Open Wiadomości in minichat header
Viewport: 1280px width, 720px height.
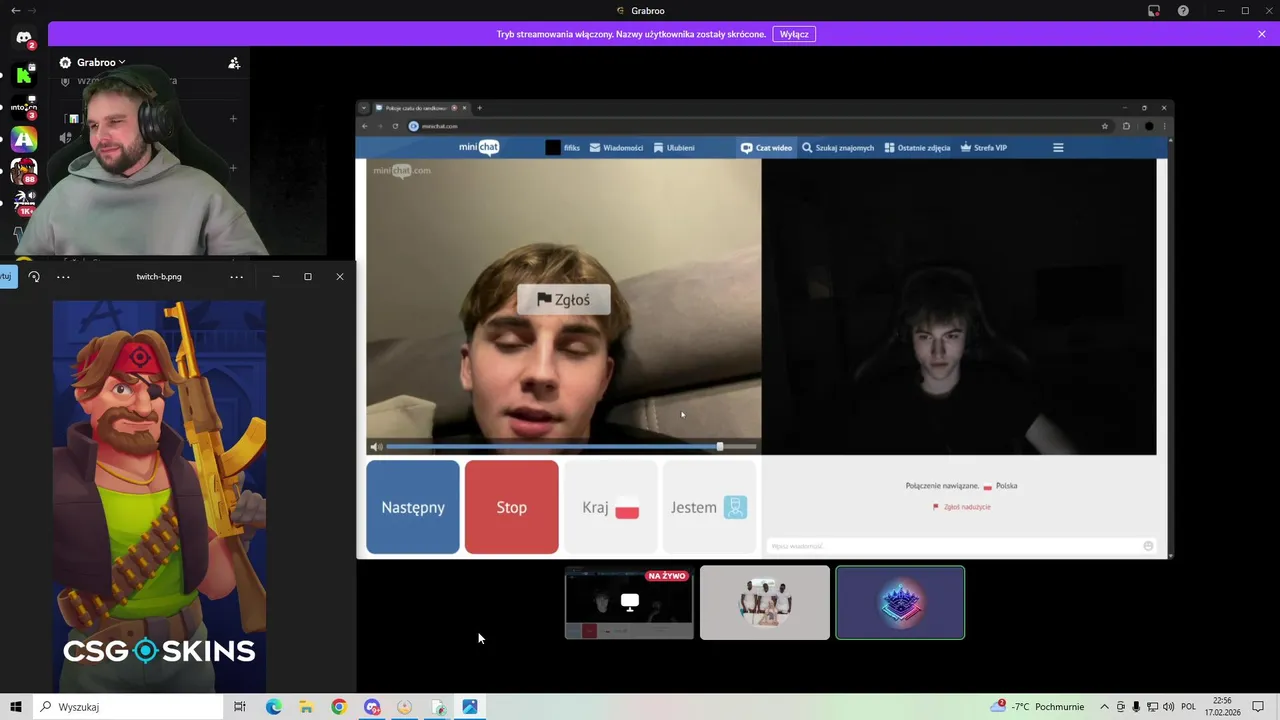pyautogui.click(x=616, y=148)
